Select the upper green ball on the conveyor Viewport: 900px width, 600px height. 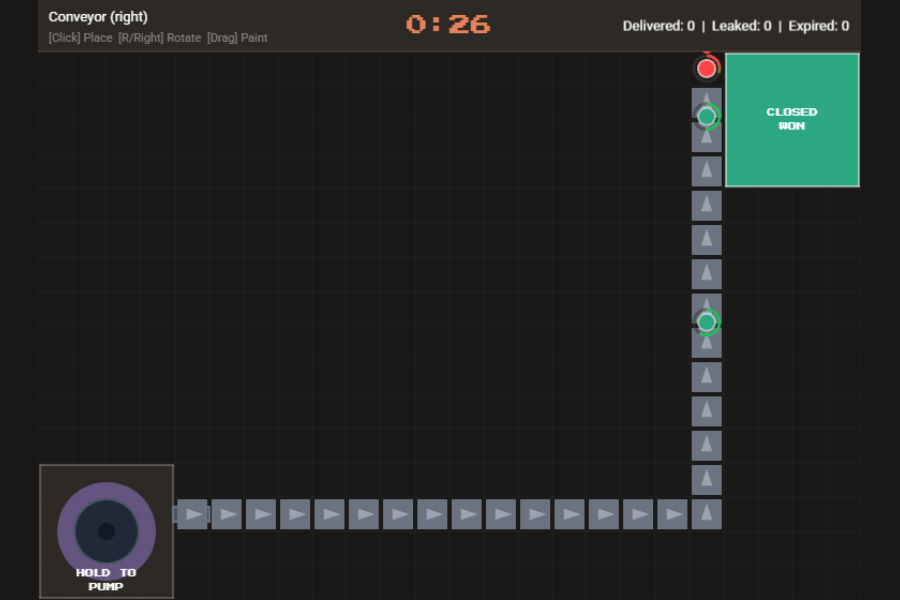(707, 117)
